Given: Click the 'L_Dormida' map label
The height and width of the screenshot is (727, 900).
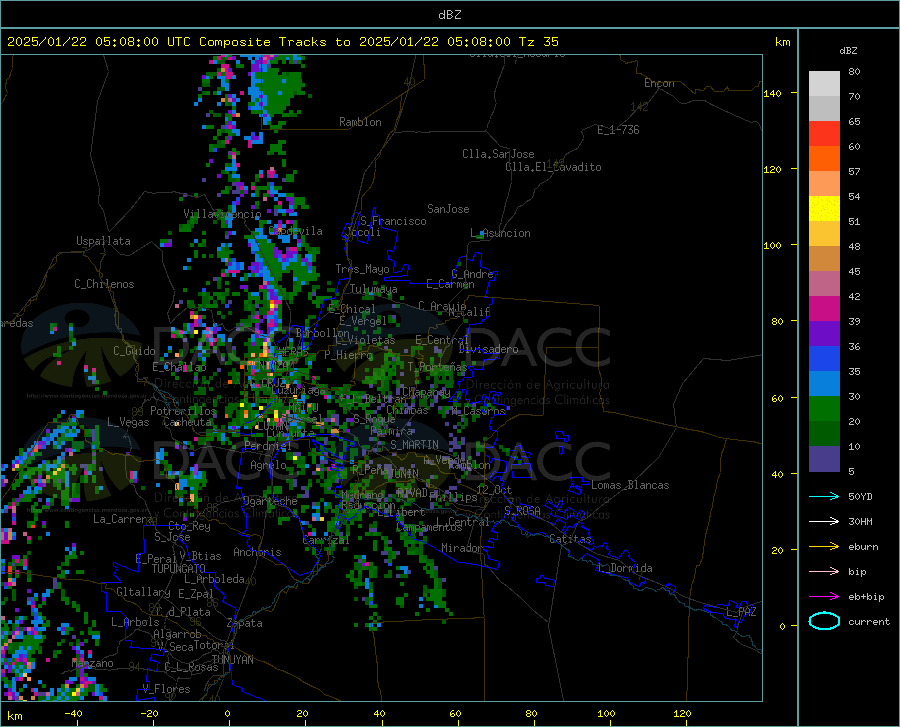Looking at the screenshot, I should coord(625,568).
